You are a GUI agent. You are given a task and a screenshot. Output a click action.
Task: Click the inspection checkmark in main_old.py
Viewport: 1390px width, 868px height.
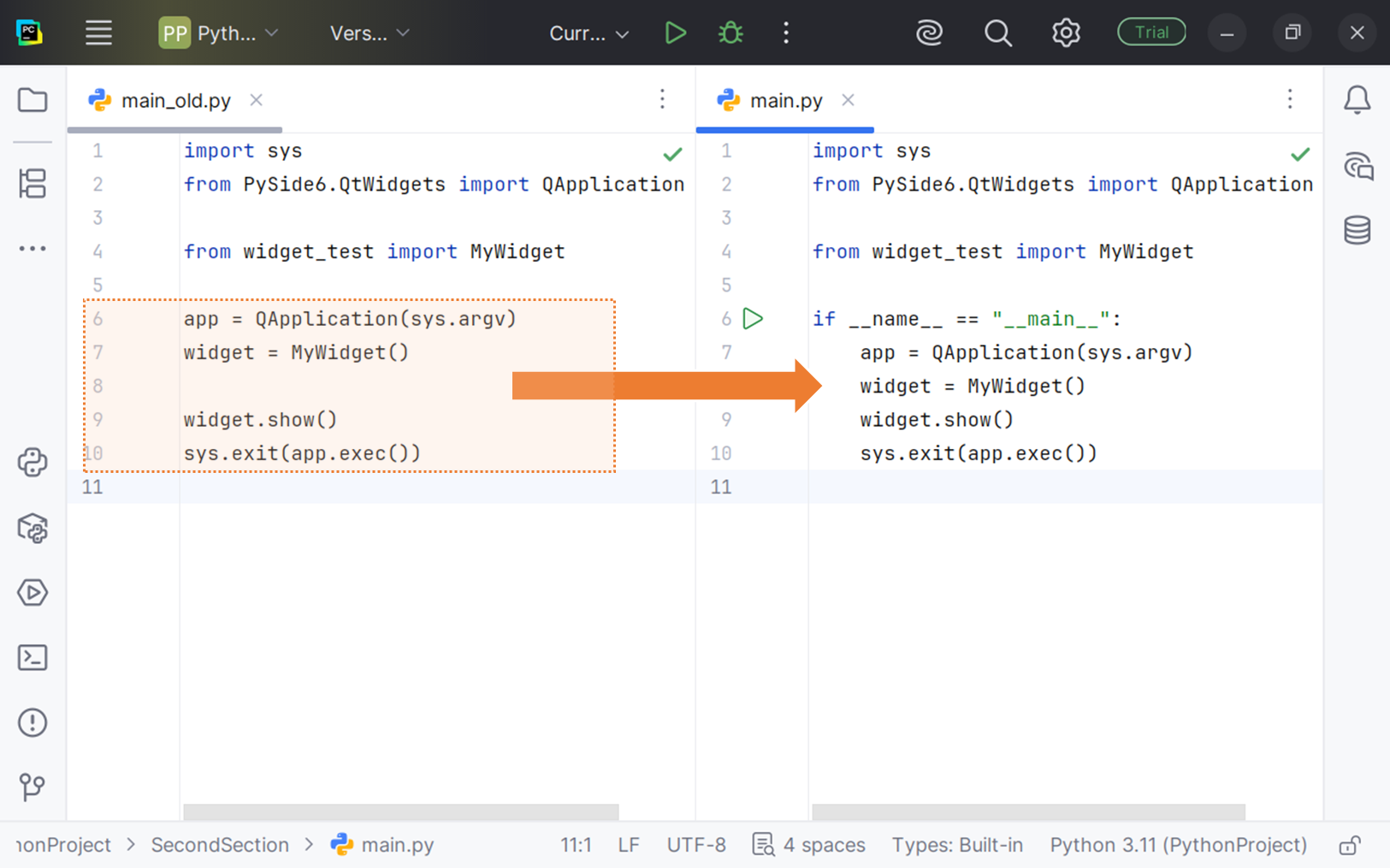coord(672,154)
